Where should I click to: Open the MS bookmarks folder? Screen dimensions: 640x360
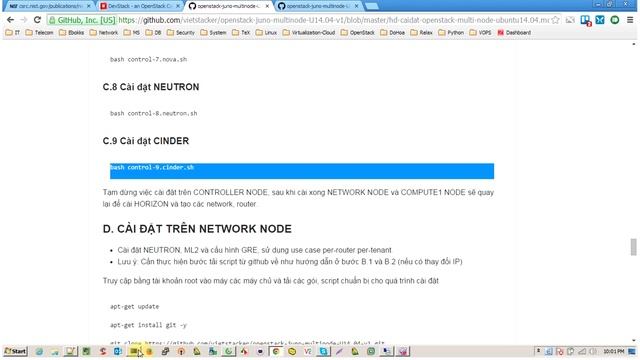[132, 32]
